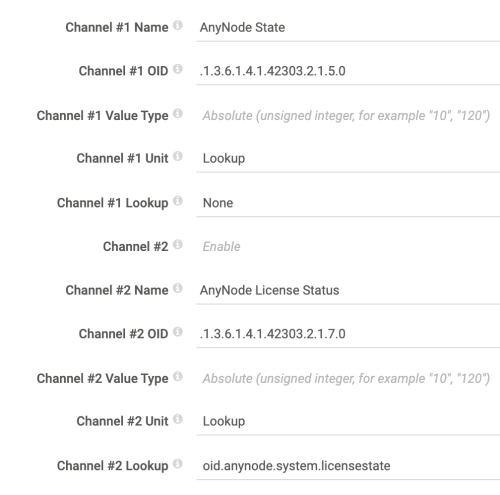
Task: Click the info icon beside Channel #2 Unit
Action: tap(178, 419)
